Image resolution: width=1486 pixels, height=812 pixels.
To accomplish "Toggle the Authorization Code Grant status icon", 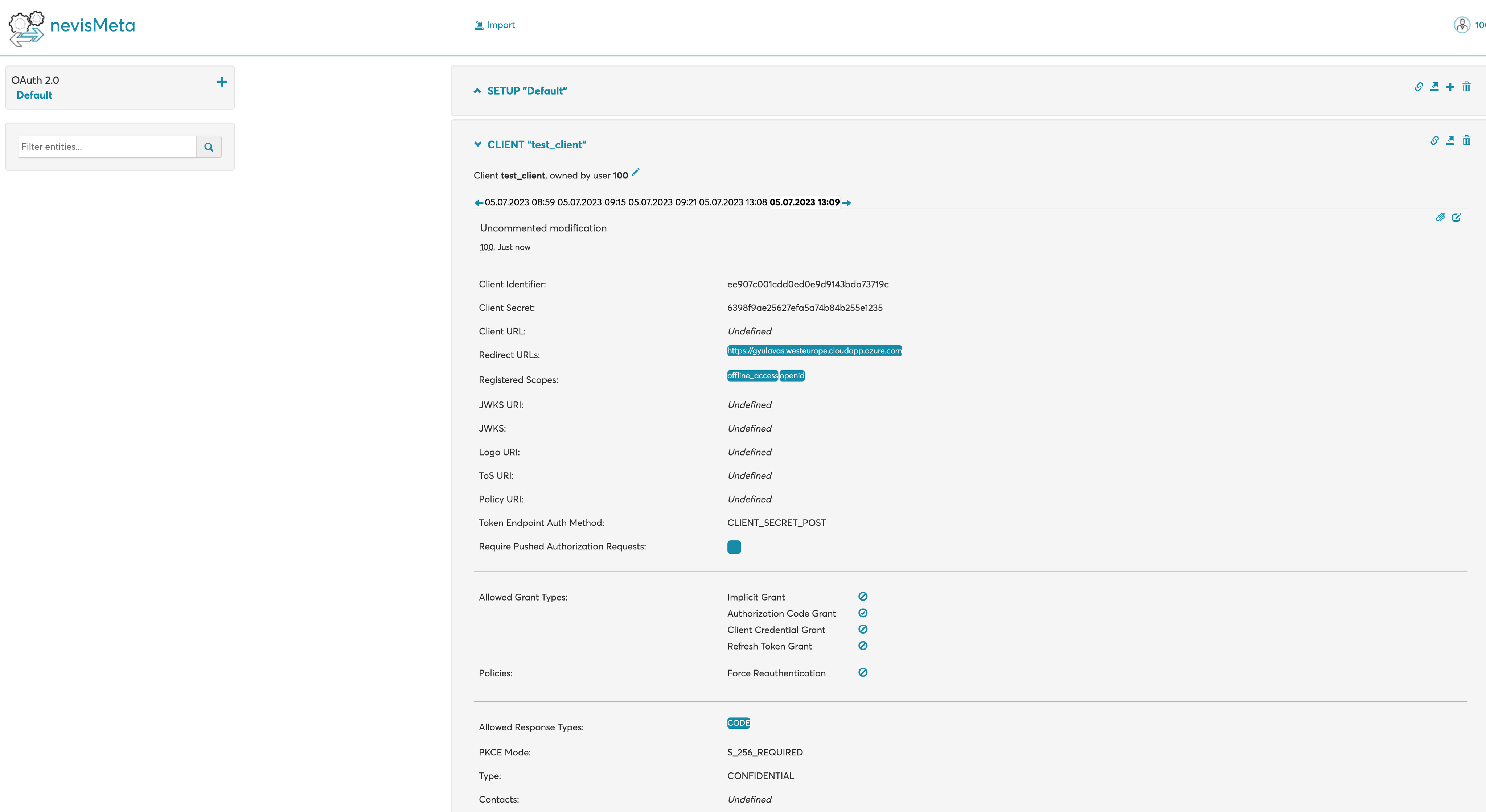I will click(863, 613).
